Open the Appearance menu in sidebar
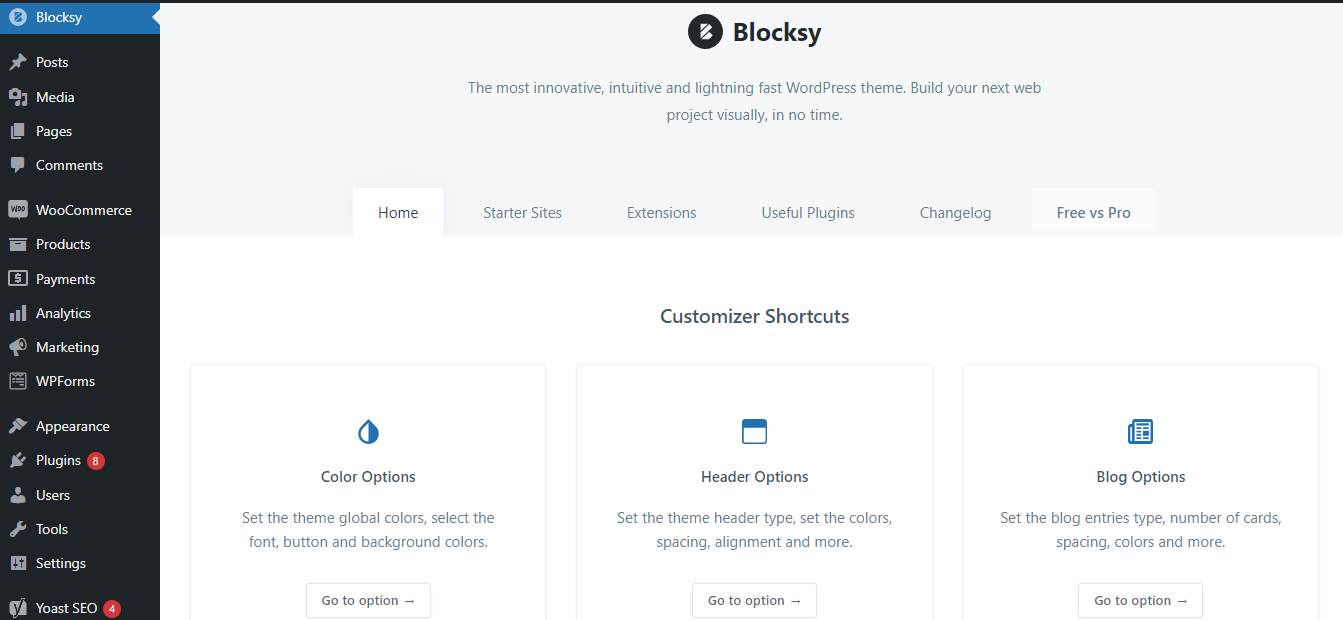This screenshot has height=620, width=1343. coord(72,426)
